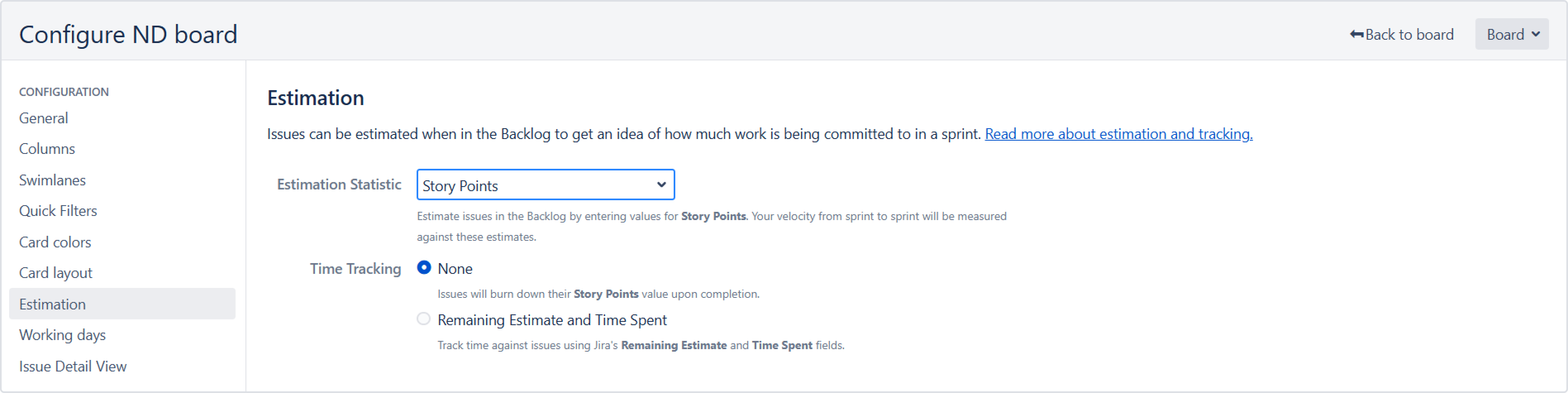1568x393 pixels.
Task: Open the Columns settings page
Action: [x=47, y=149]
